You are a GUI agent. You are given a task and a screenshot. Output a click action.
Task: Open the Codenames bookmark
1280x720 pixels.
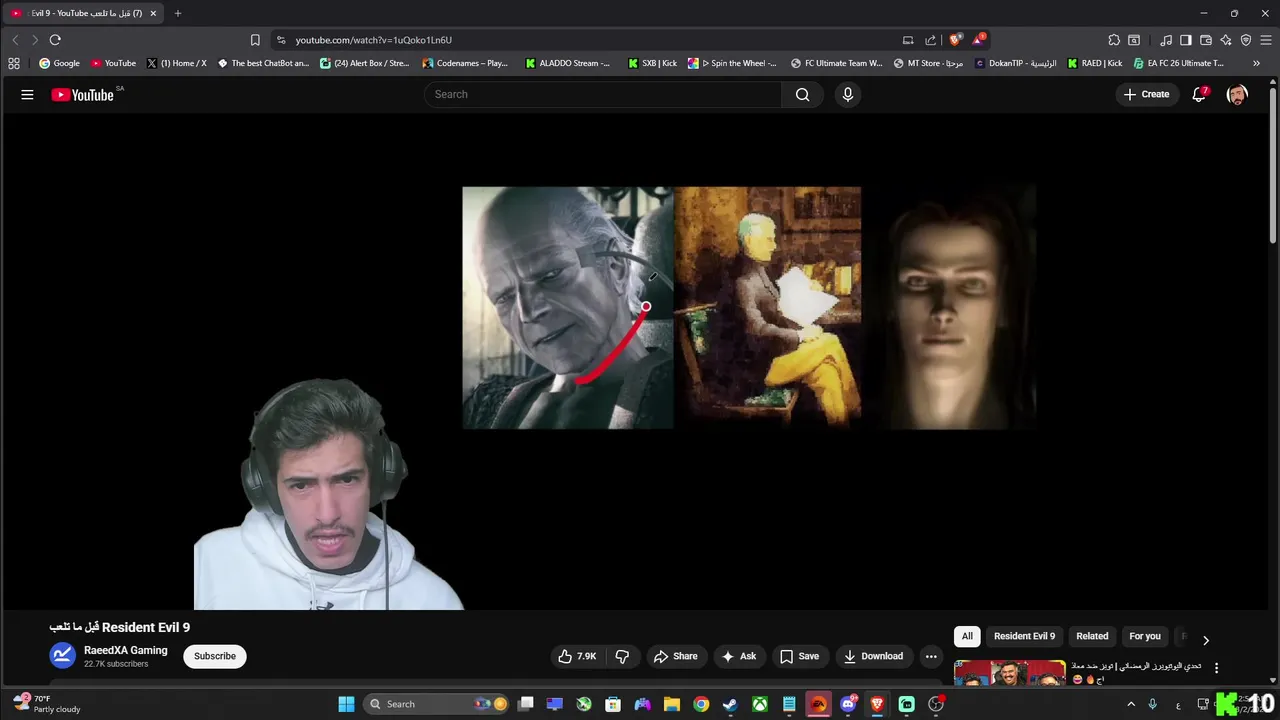pos(465,63)
